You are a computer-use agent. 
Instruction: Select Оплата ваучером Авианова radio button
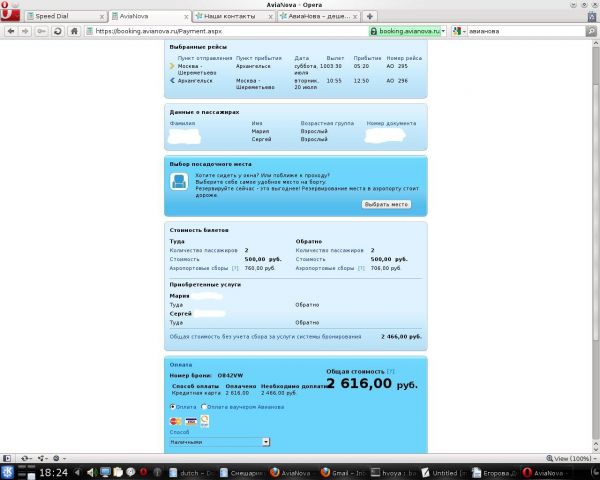click(x=204, y=407)
